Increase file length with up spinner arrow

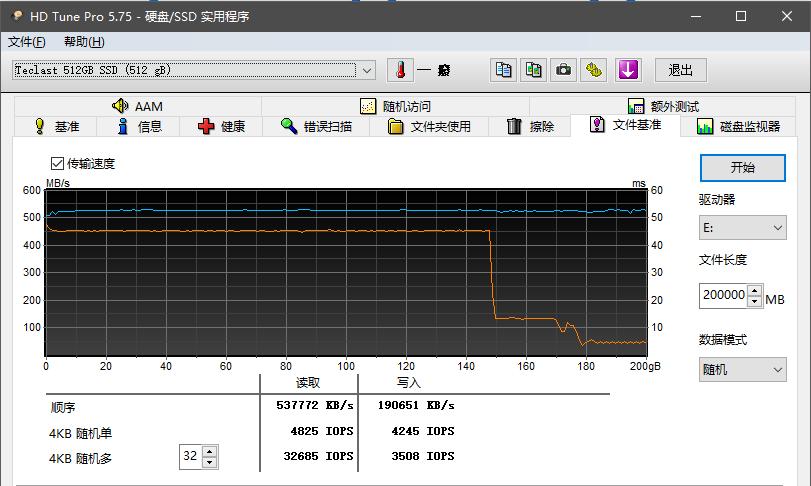(x=755, y=291)
